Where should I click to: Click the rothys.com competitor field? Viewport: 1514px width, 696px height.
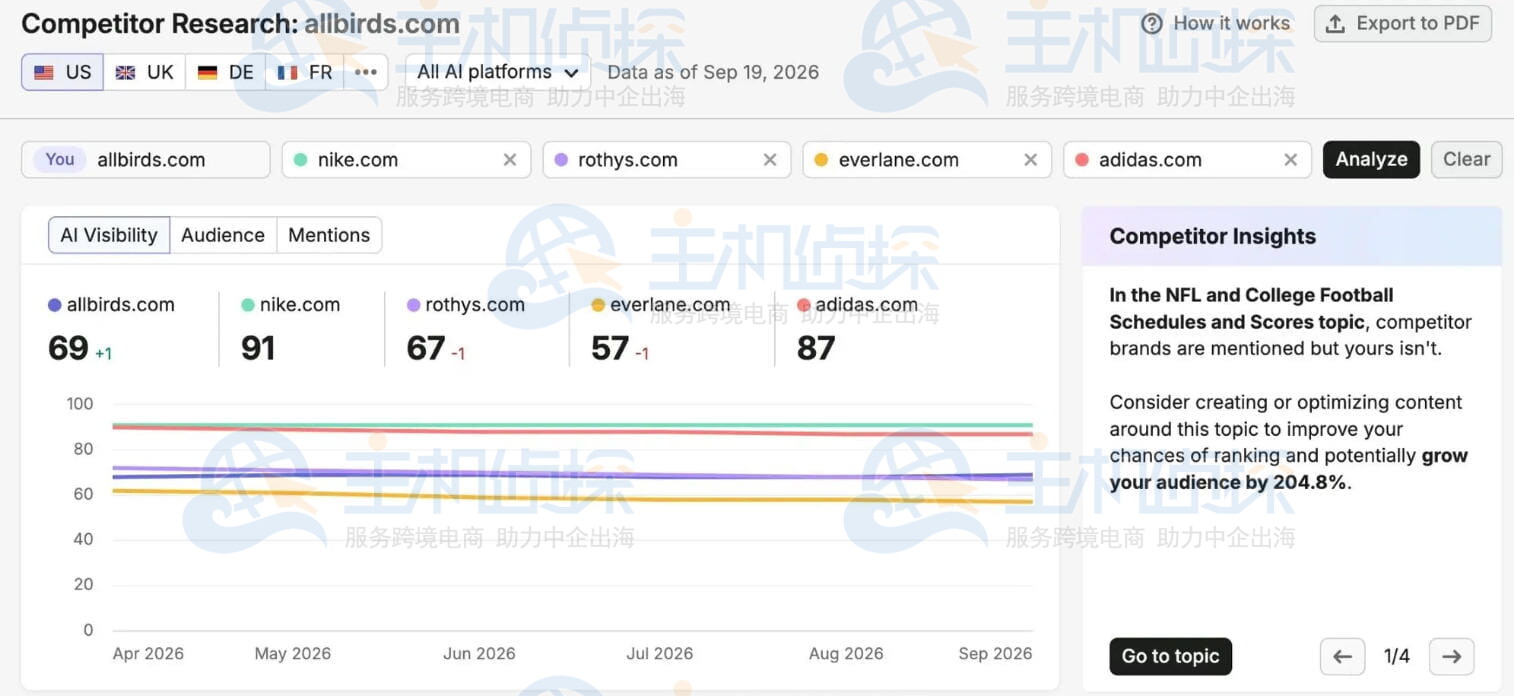(667, 160)
